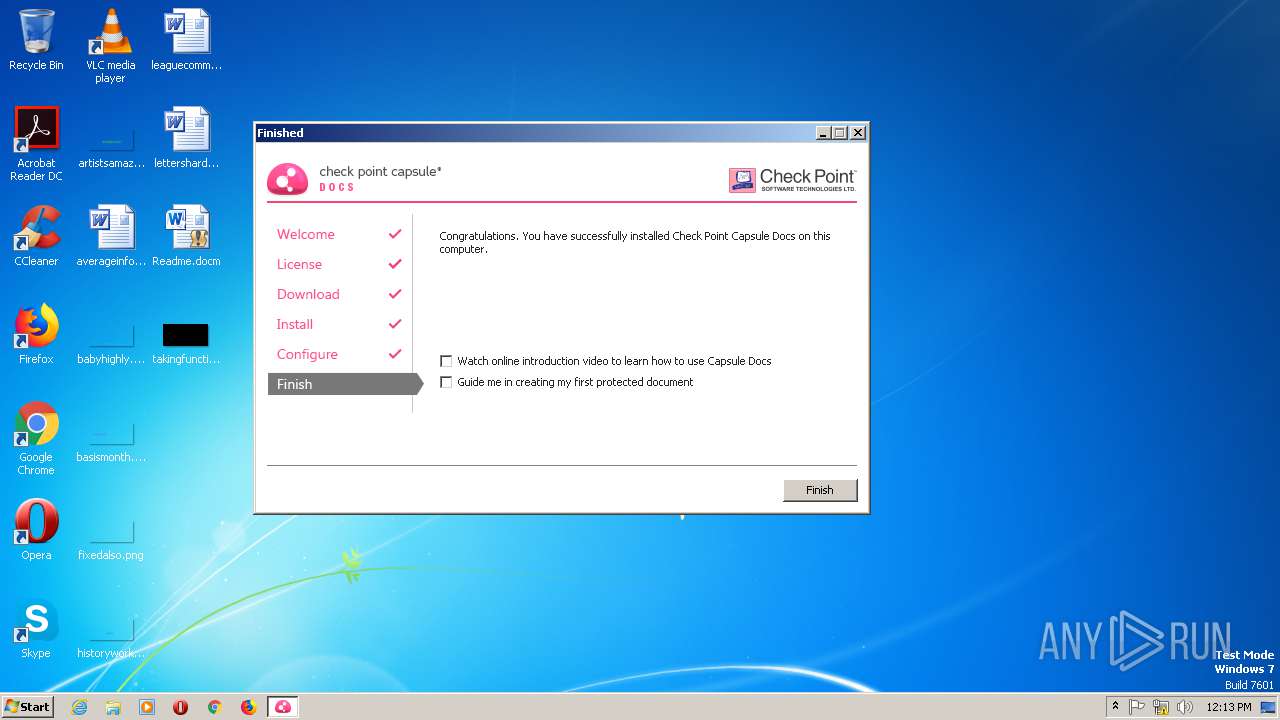Select the Welcome step in installer sidebar
This screenshot has width=1280, height=720.
tap(306, 234)
